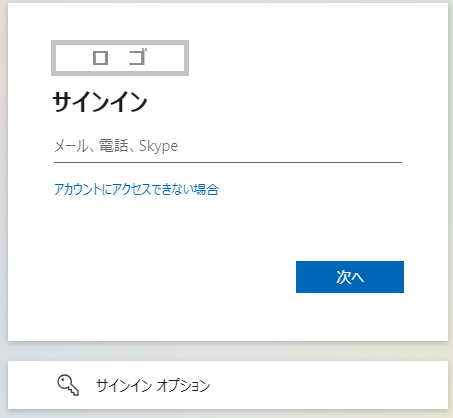Click the ロ character in the logo box
453x418 pixels.
(x=100, y=58)
